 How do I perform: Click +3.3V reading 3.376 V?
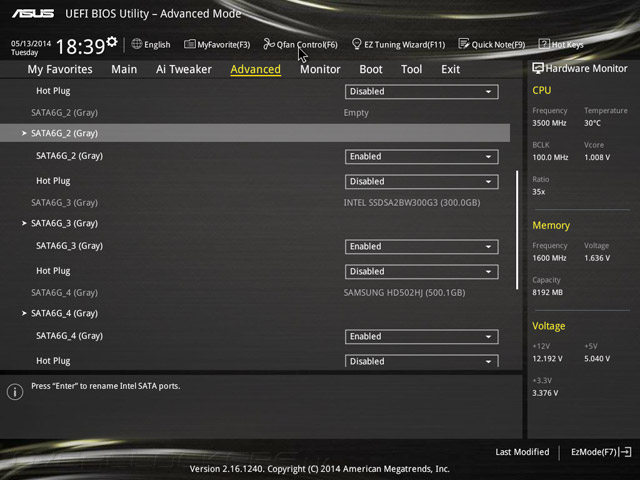pyautogui.click(x=545, y=393)
